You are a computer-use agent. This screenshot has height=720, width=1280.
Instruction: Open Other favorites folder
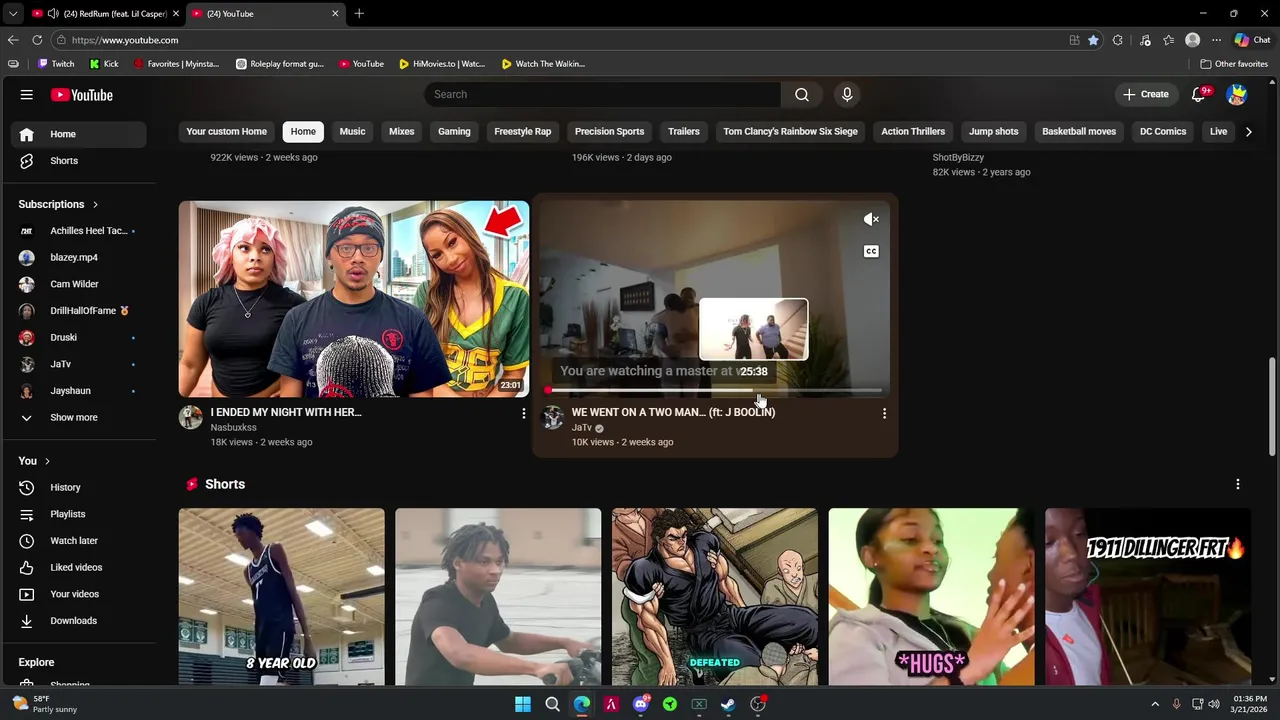[x=1235, y=64]
